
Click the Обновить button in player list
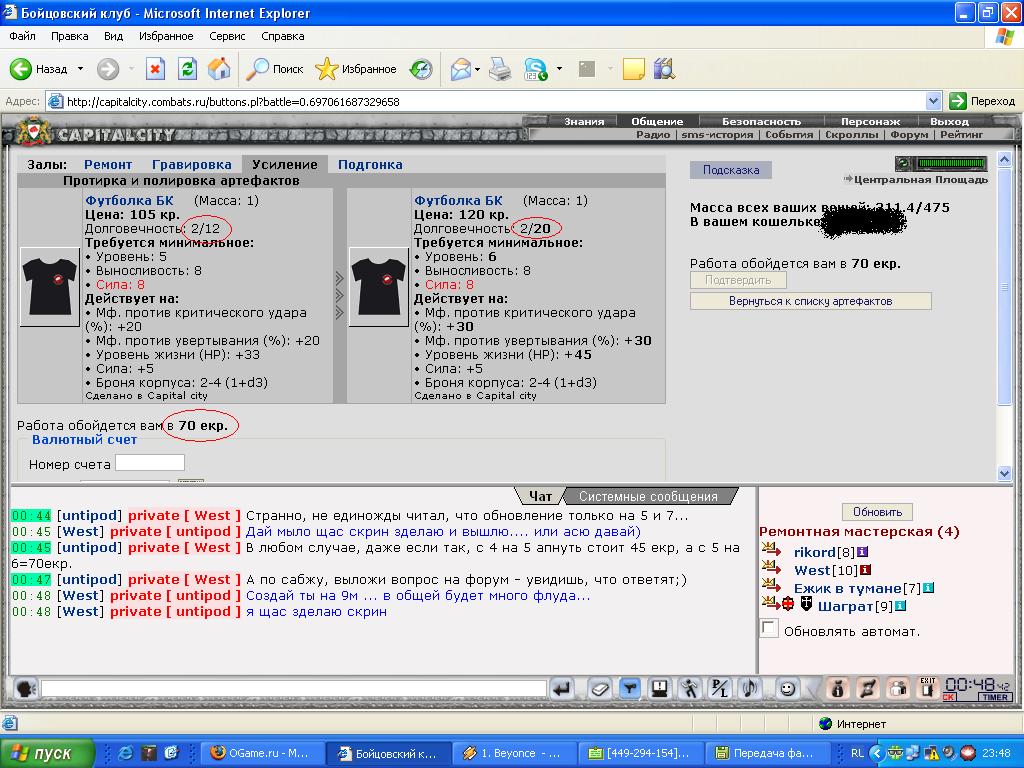pyautogui.click(x=877, y=512)
